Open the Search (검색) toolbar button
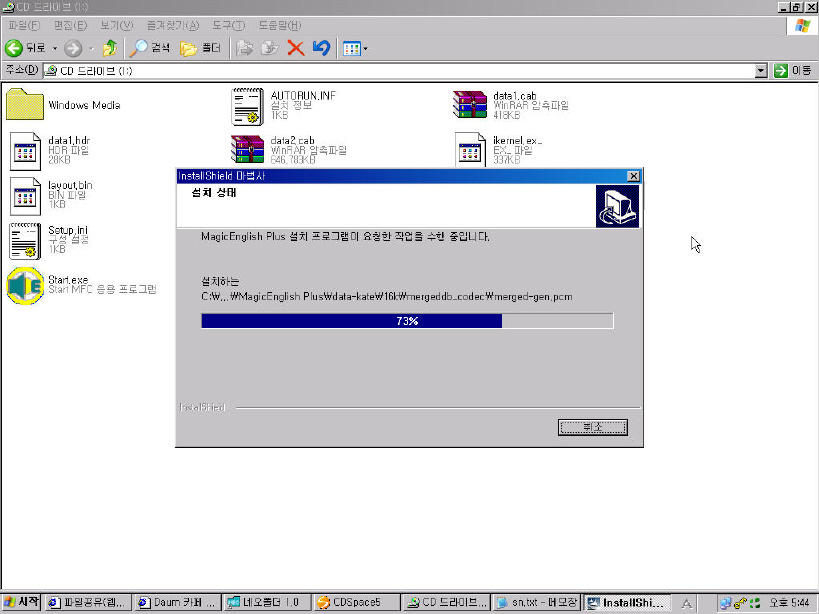The image size is (819, 614). pos(150,49)
